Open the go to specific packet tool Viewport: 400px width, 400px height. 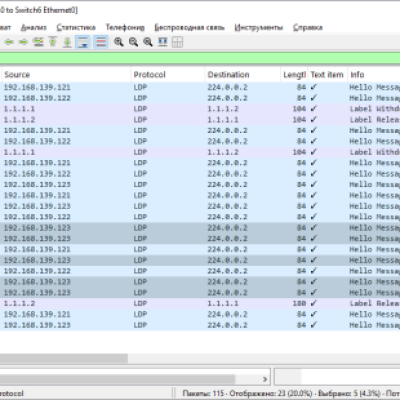[38, 42]
